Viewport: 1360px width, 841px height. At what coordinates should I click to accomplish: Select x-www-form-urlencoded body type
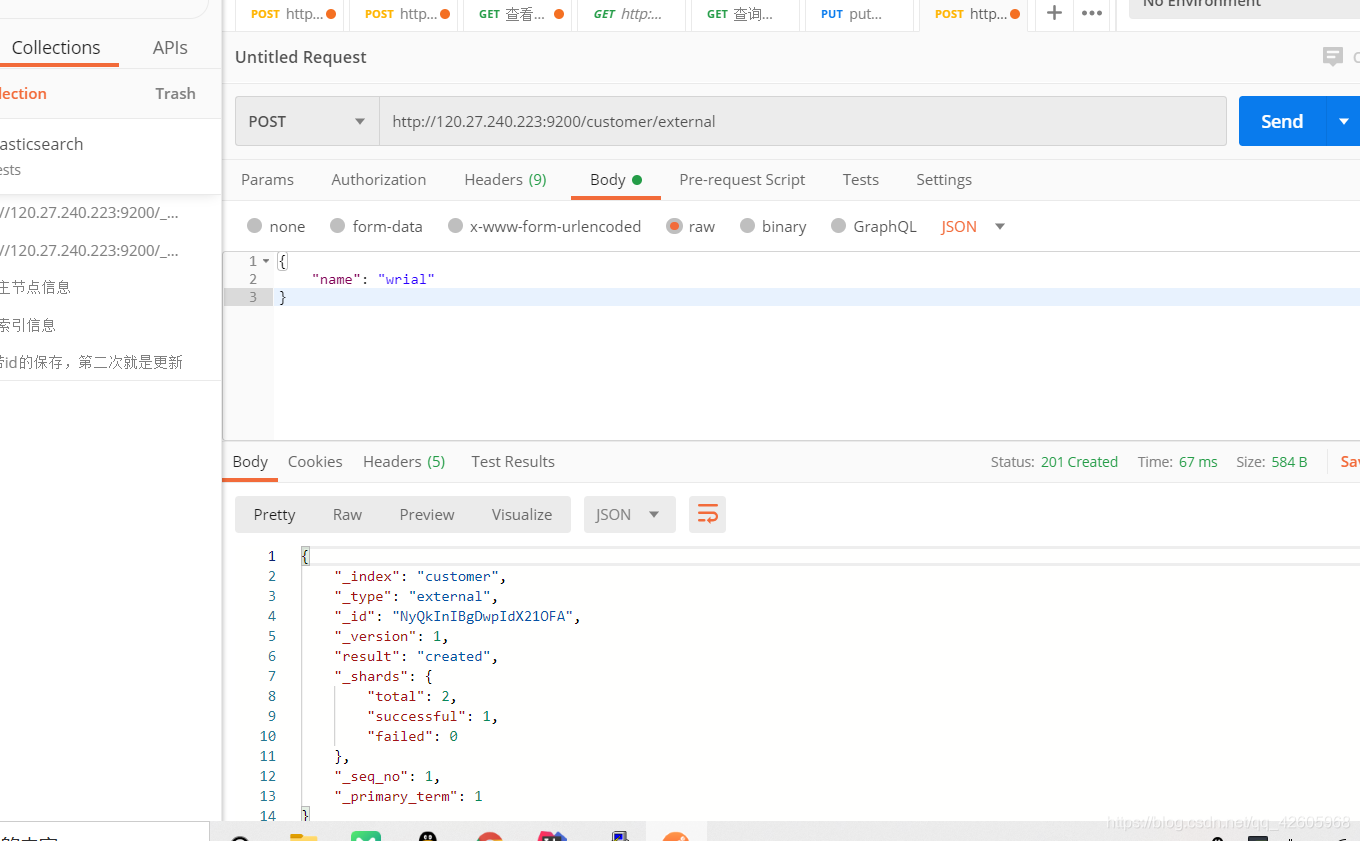(544, 226)
